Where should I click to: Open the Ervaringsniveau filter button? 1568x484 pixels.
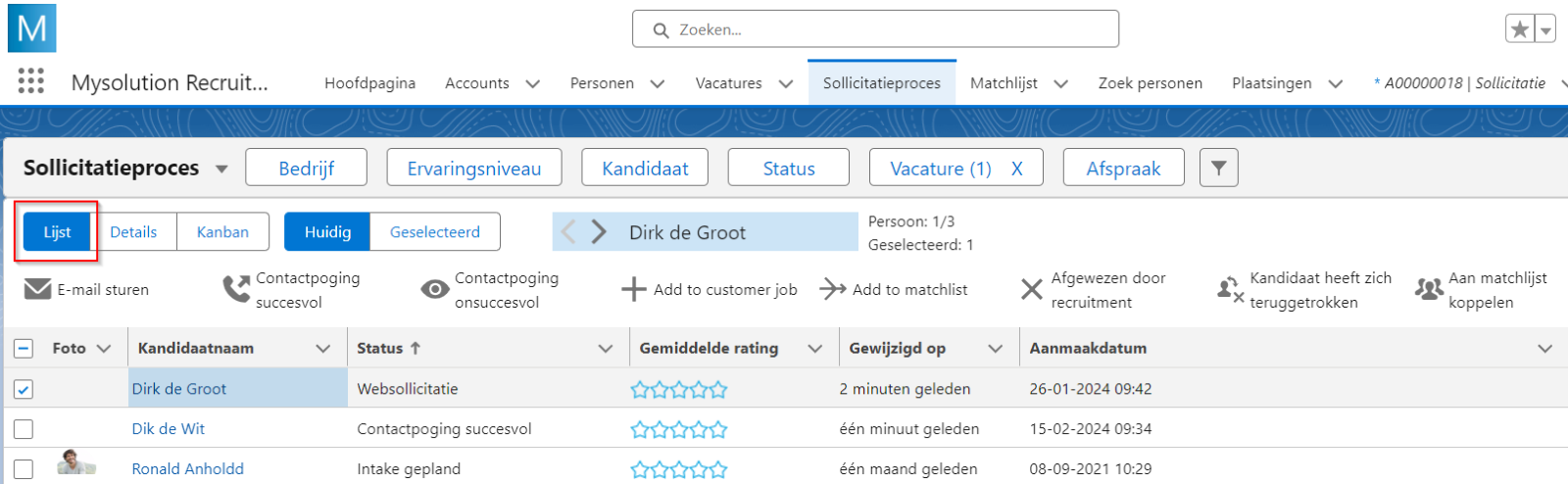click(474, 169)
